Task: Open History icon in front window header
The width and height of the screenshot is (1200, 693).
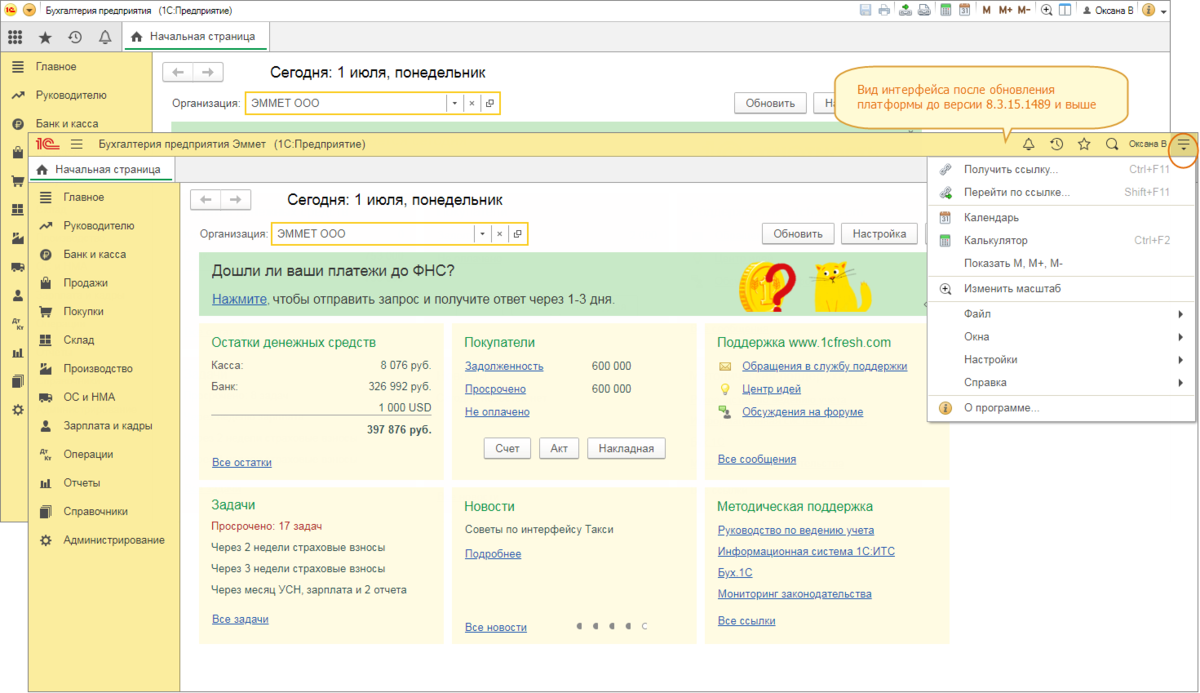Action: [x=1056, y=145]
